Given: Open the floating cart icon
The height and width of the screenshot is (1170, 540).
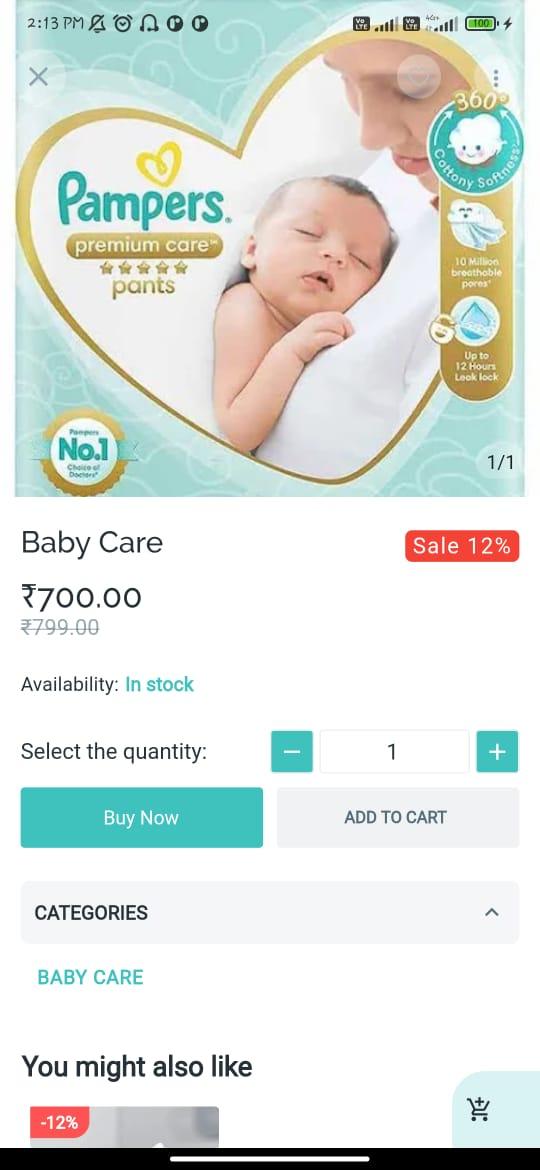Looking at the screenshot, I should pos(480,1109).
